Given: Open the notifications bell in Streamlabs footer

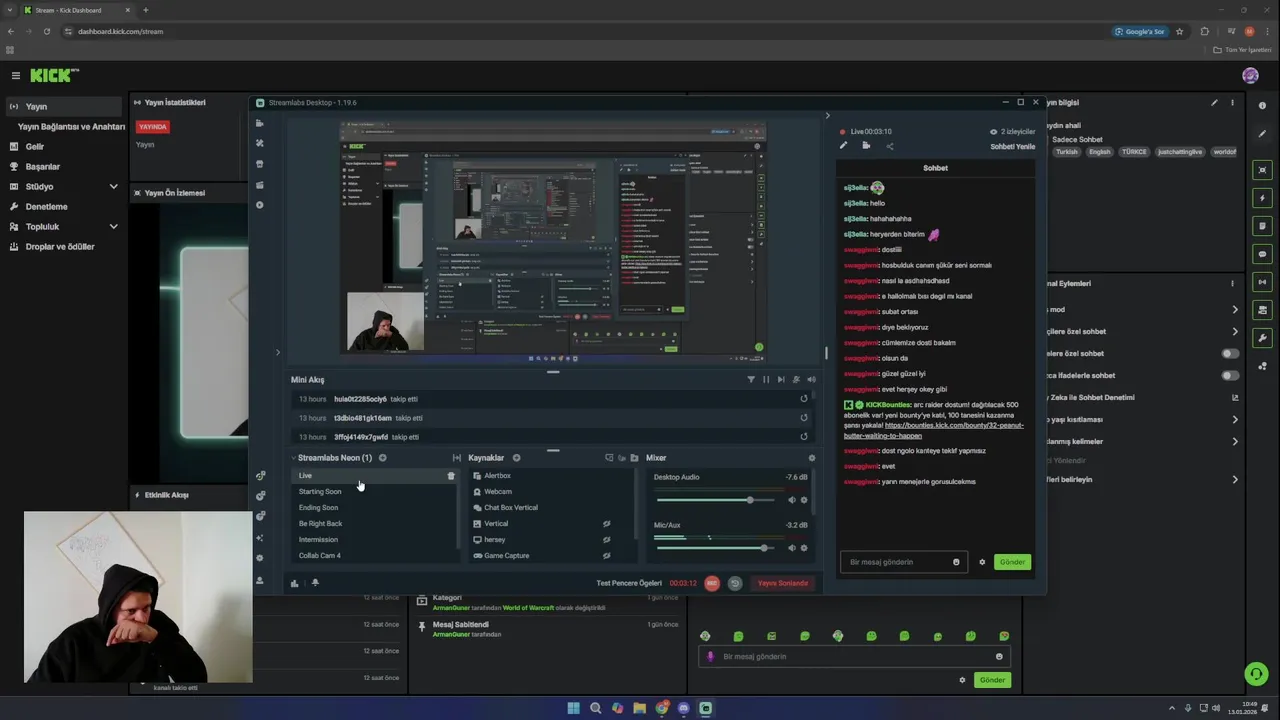Looking at the screenshot, I should pos(315,583).
